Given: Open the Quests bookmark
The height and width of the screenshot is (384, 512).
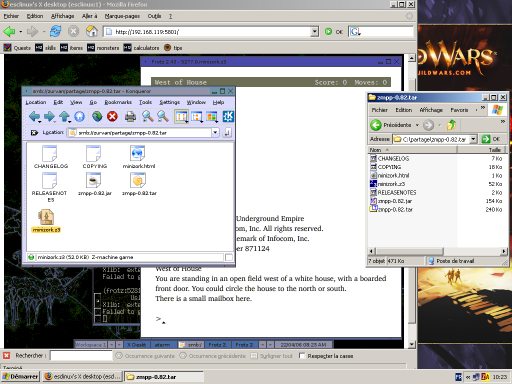Looking at the screenshot, I should [x=17, y=48].
